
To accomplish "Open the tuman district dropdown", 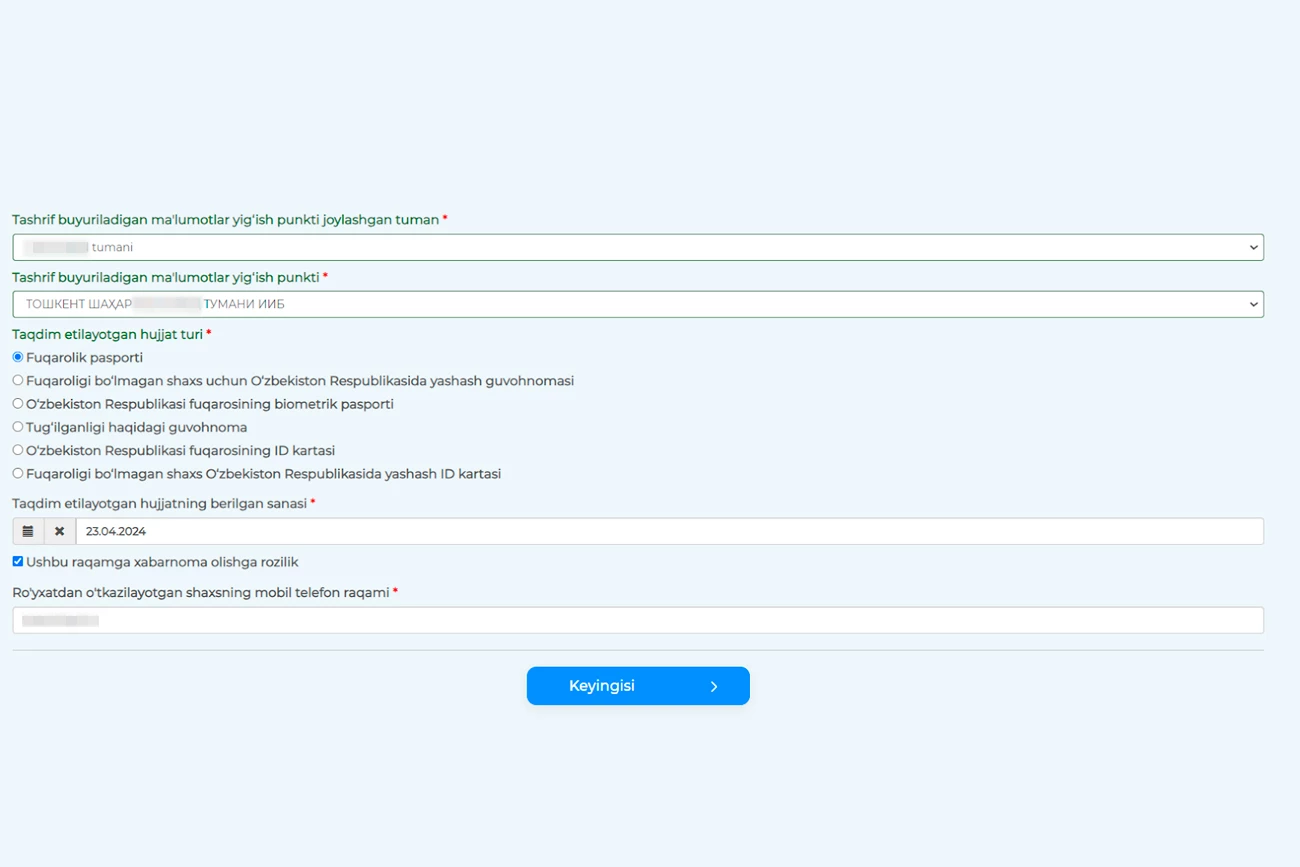I will (638, 247).
